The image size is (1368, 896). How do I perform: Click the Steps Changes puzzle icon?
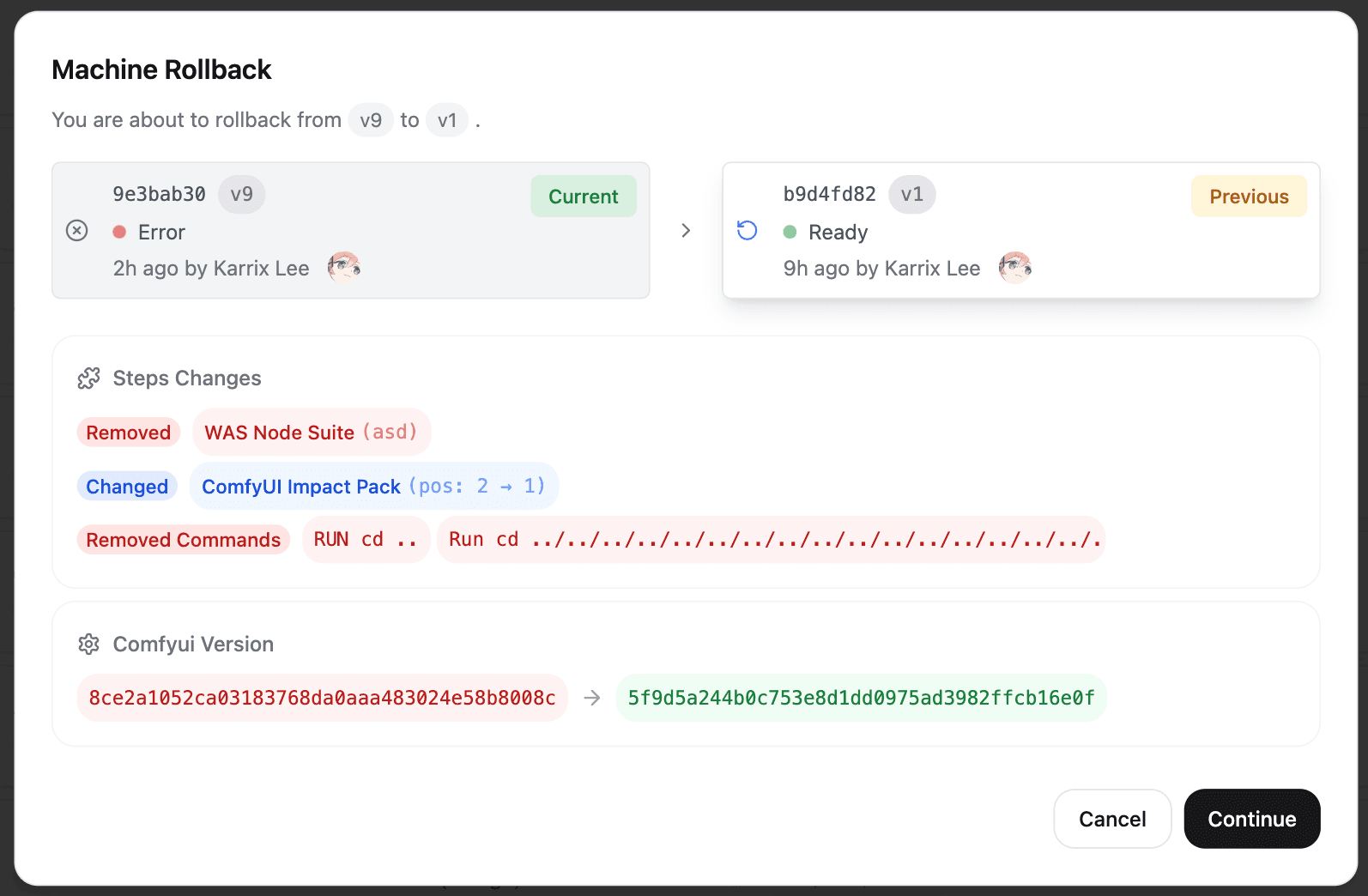(89, 378)
